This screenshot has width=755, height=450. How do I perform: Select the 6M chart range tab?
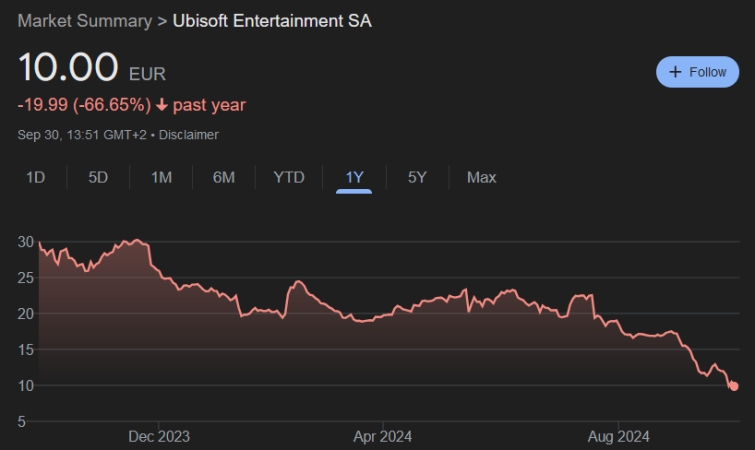click(224, 178)
